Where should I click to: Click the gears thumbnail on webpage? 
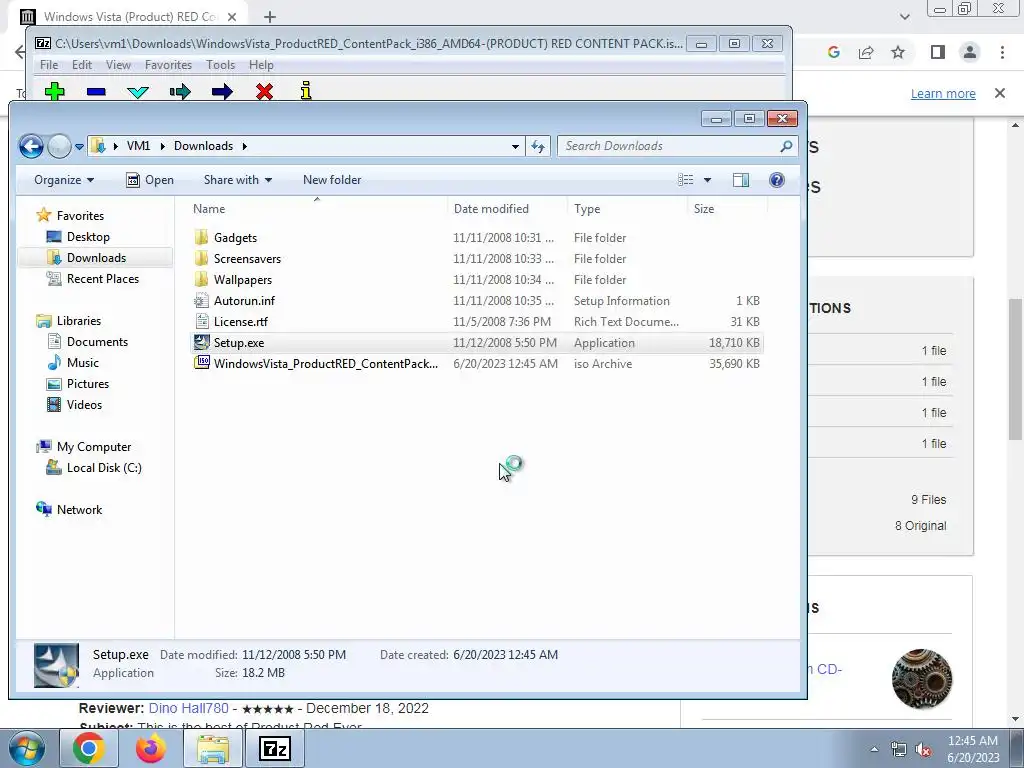(921, 679)
